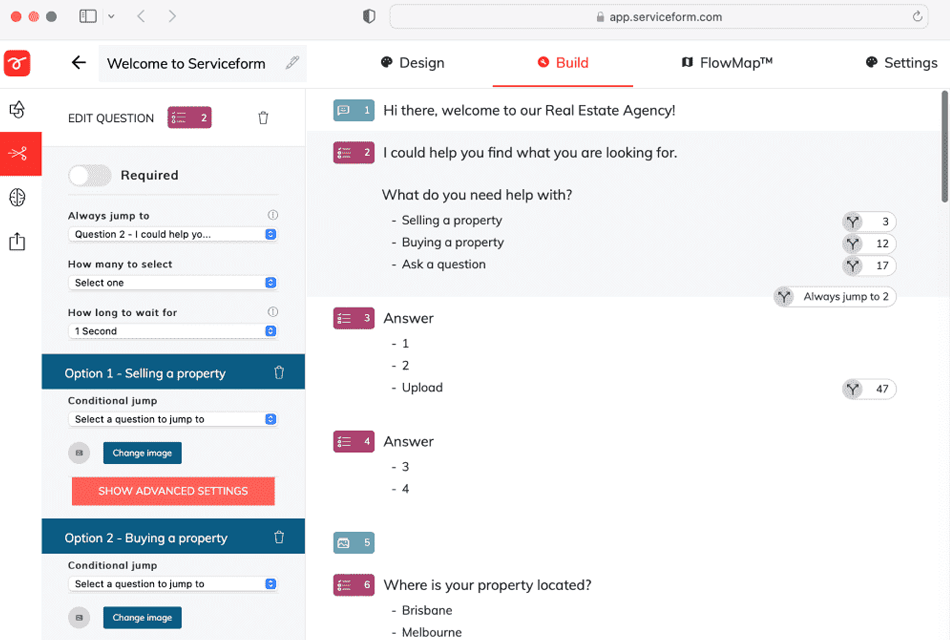
Task: Click the Serviceform logo icon
Action: click(x=17, y=62)
